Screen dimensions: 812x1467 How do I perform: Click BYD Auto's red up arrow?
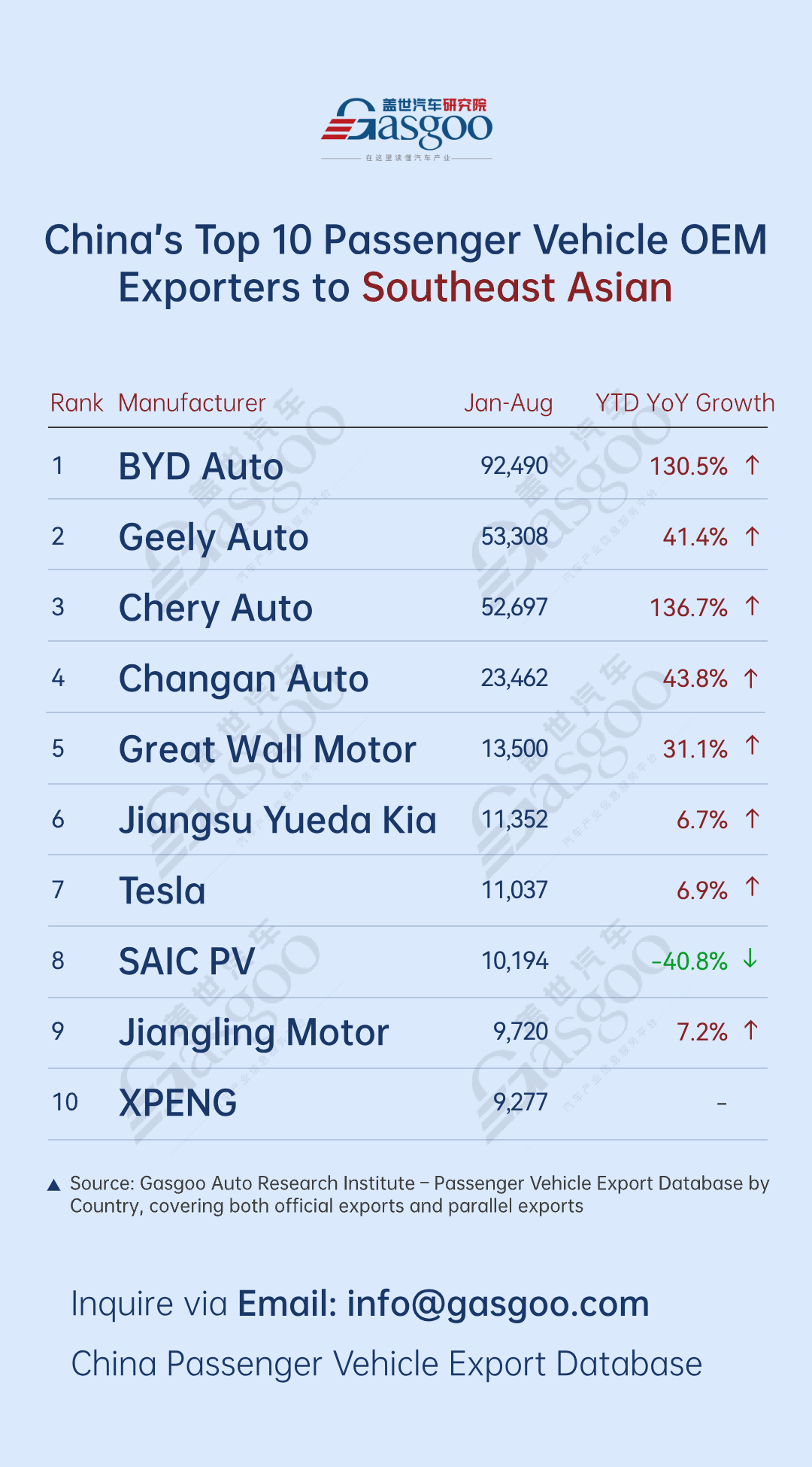click(x=752, y=466)
